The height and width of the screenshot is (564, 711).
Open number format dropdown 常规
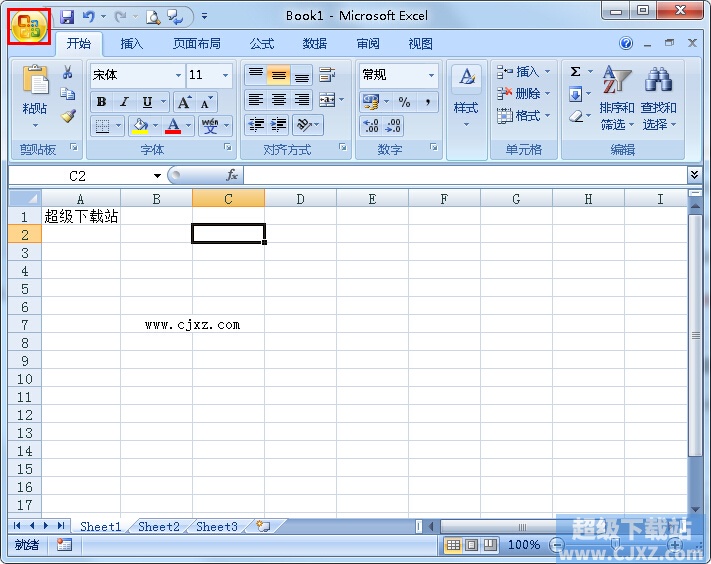tap(431, 75)
